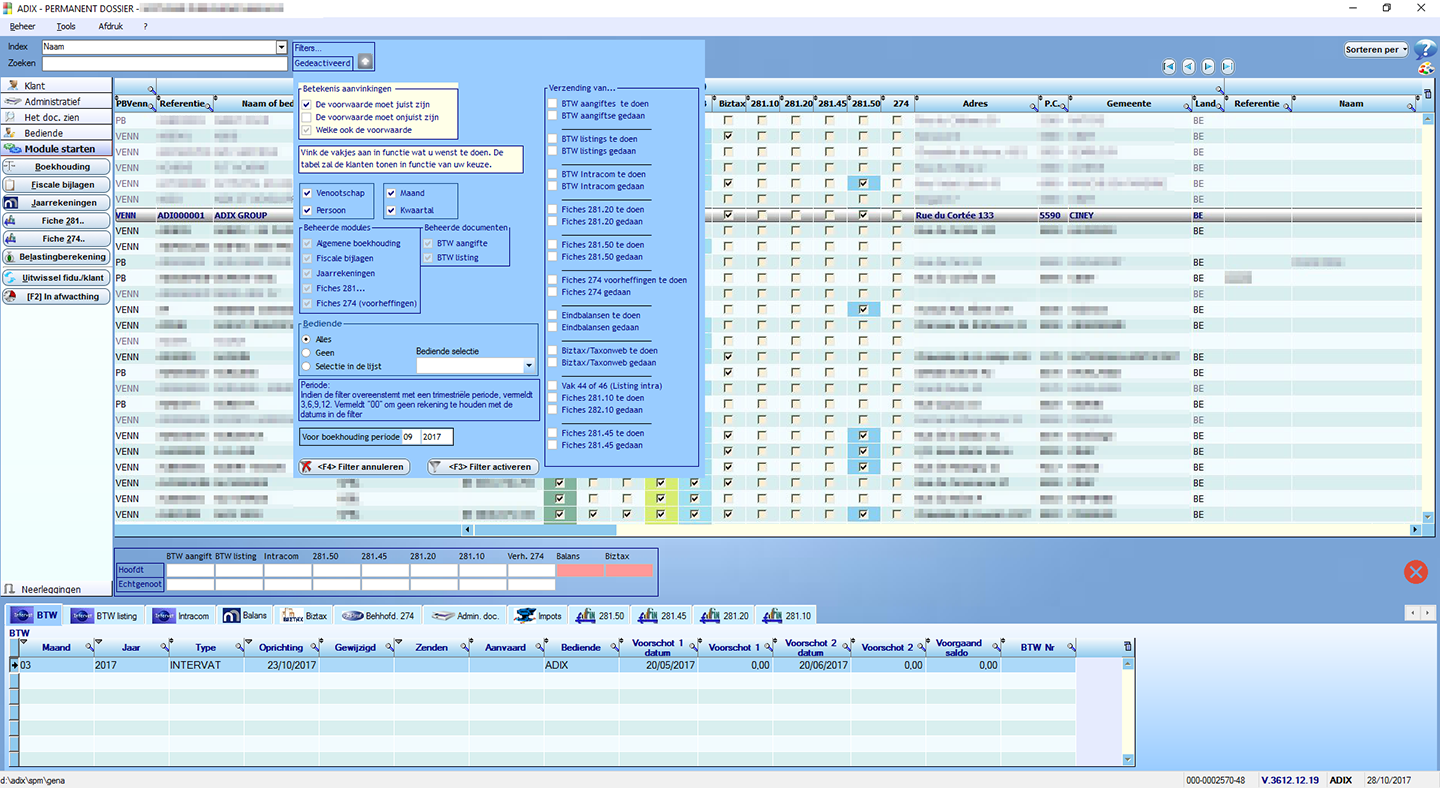Uncheck the Kwartaal checkbox
Screen dimensions: 1440x788
click(x=391, y=210)
